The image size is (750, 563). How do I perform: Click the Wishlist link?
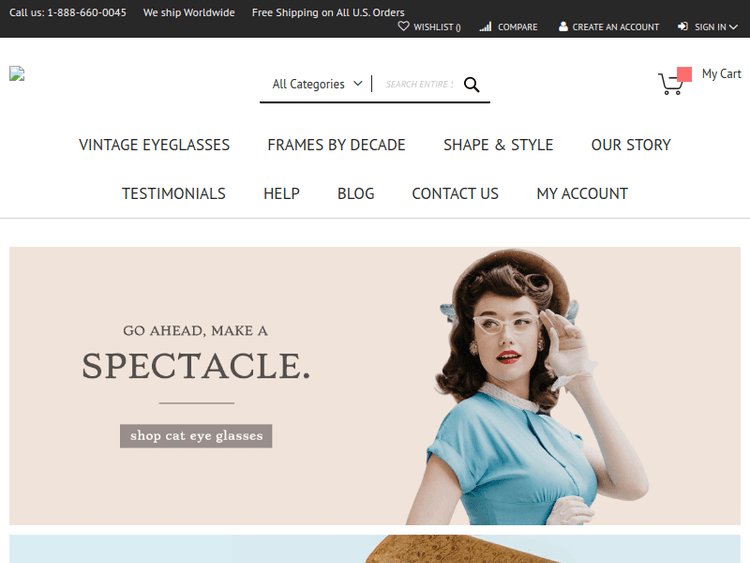point(437,27)
